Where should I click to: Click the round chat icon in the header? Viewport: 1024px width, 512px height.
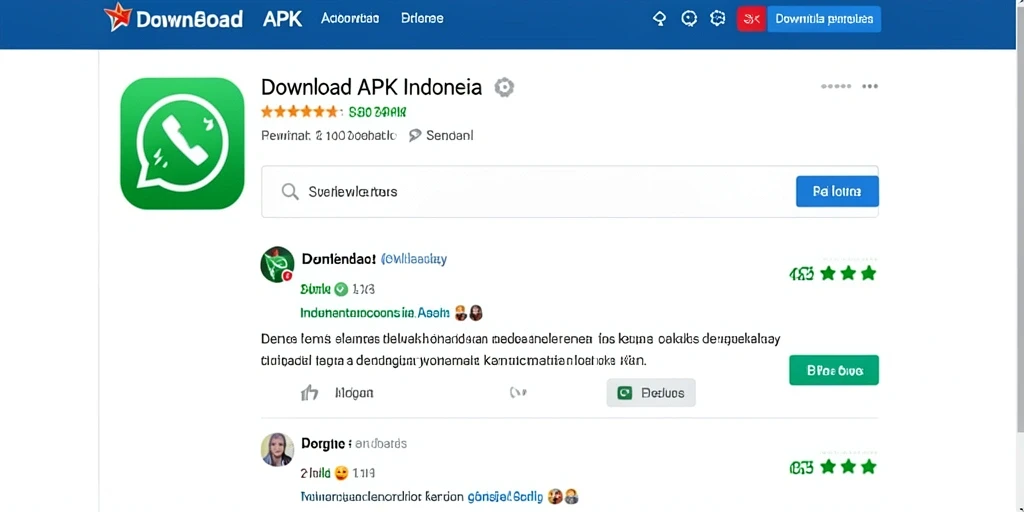point(689,18)
